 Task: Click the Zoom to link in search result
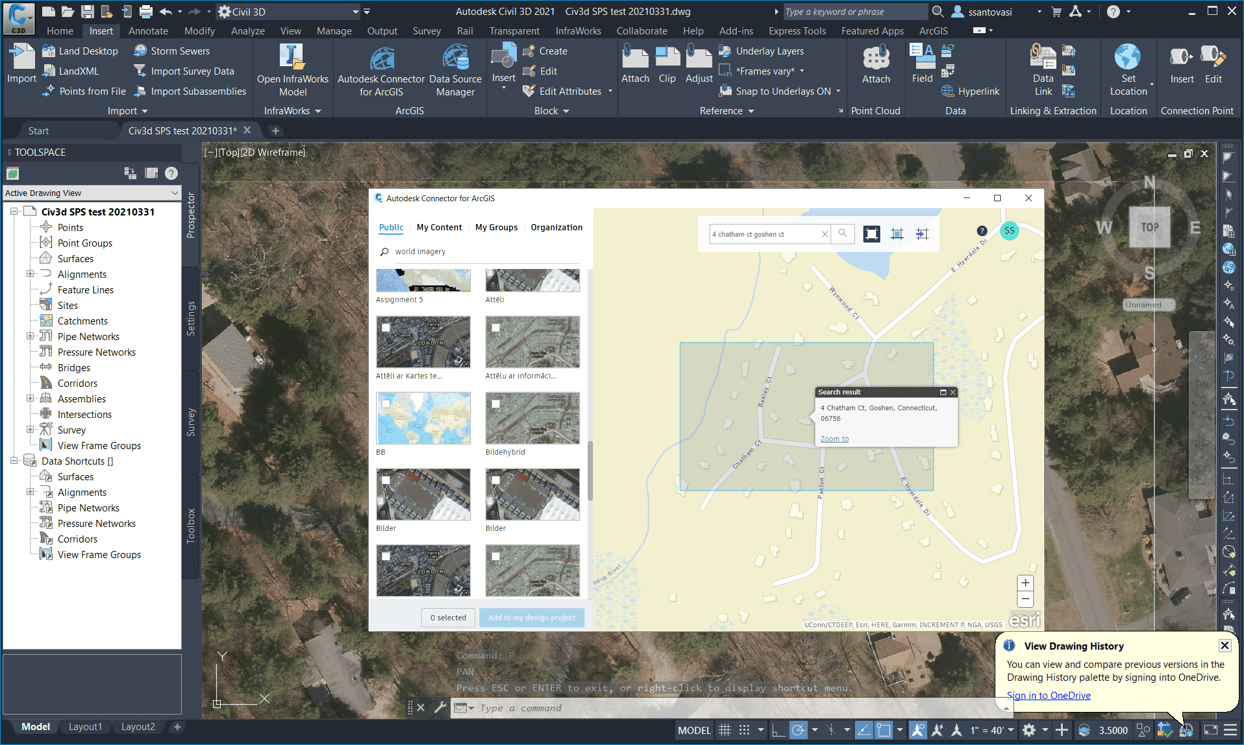point(834,439)
